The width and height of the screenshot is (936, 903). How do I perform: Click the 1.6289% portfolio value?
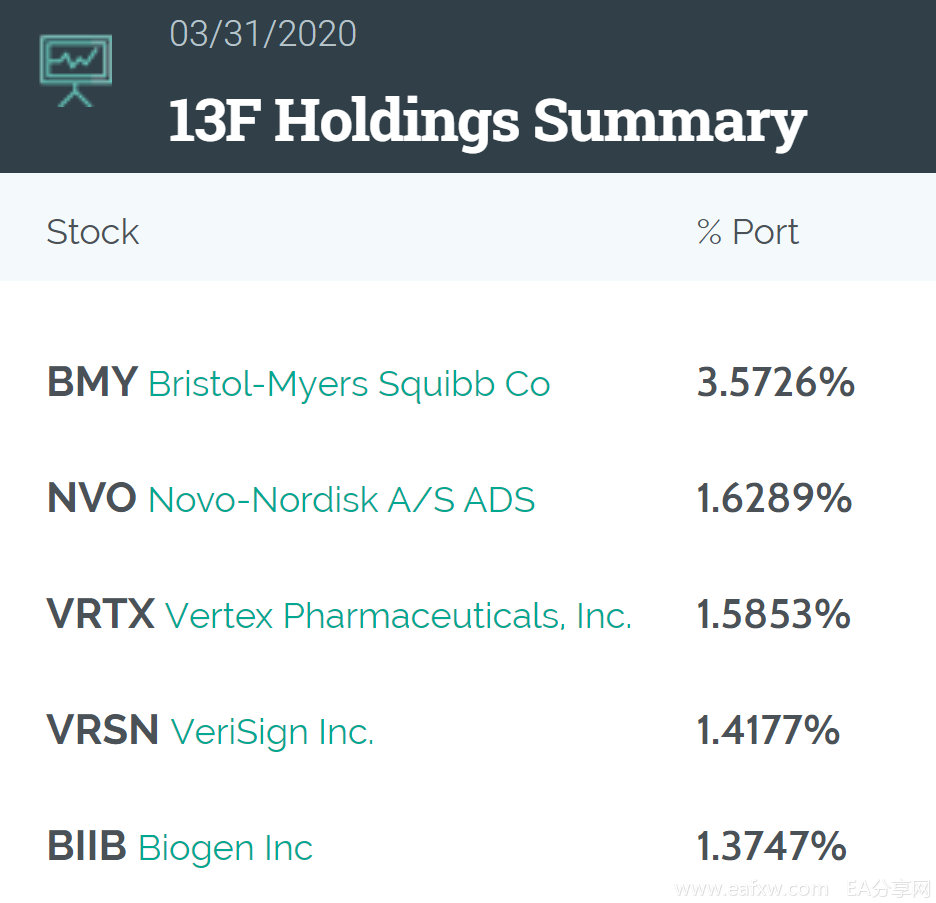774,498
